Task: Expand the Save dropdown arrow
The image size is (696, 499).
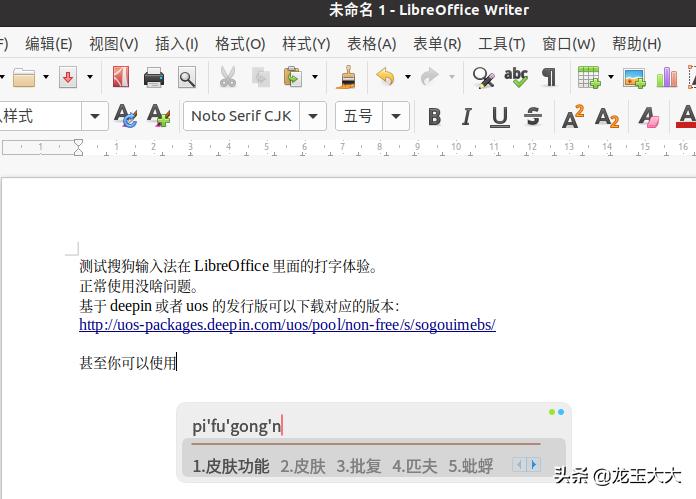Action: tap(90, 77)
